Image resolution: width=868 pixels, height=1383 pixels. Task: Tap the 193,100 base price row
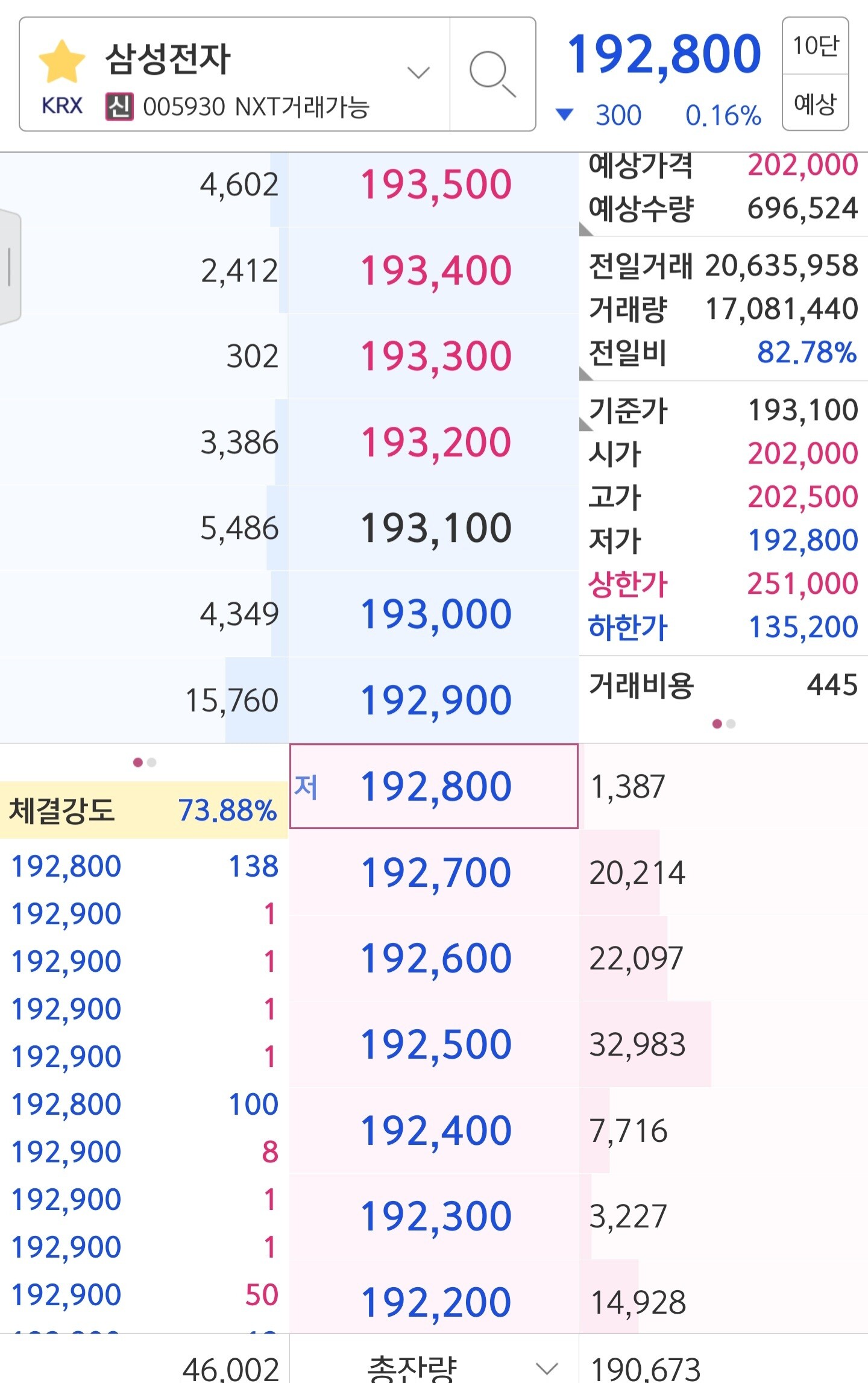[x=435, y=528]
